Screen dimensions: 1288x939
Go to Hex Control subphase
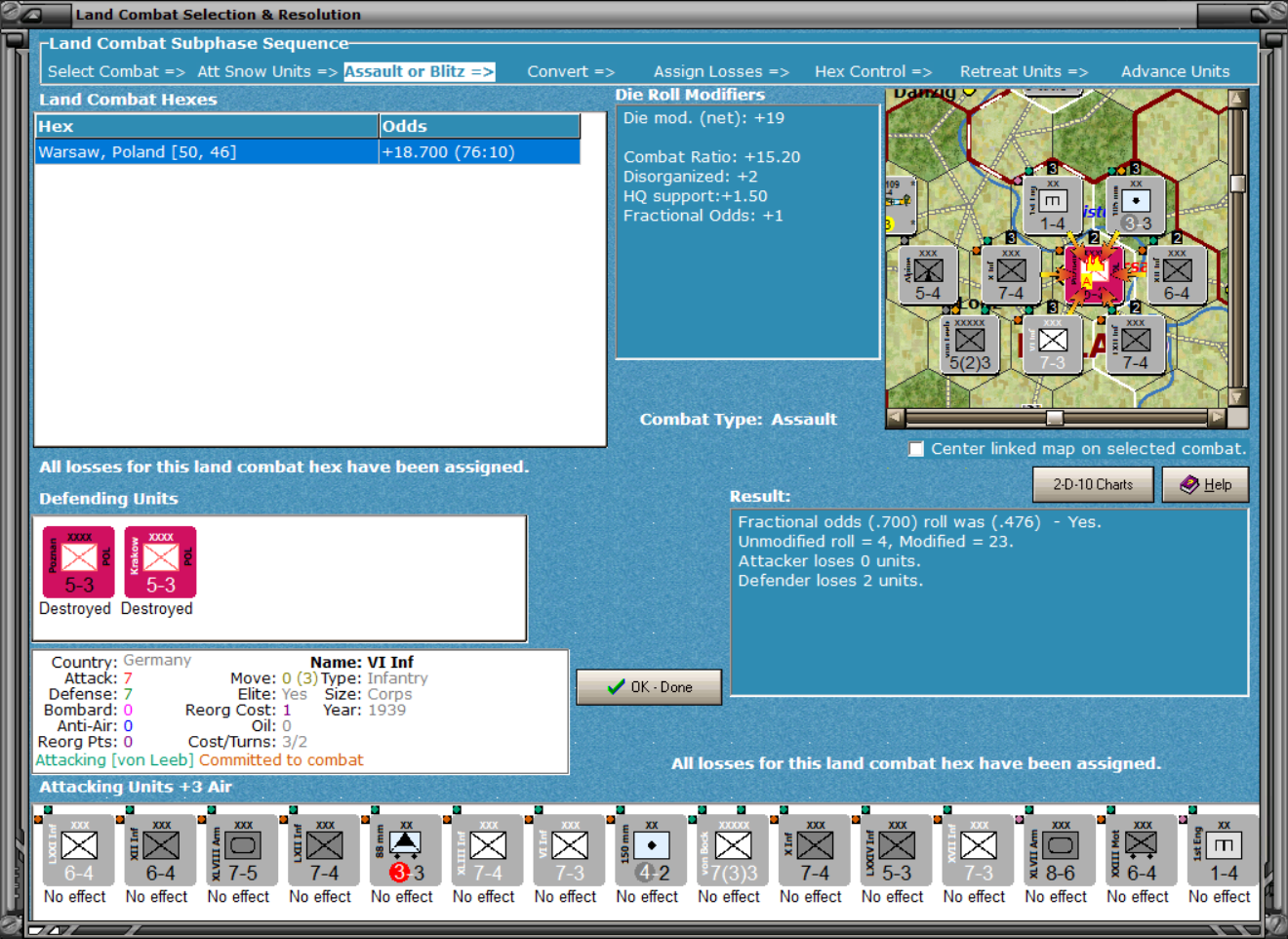[x=873, y=71]
